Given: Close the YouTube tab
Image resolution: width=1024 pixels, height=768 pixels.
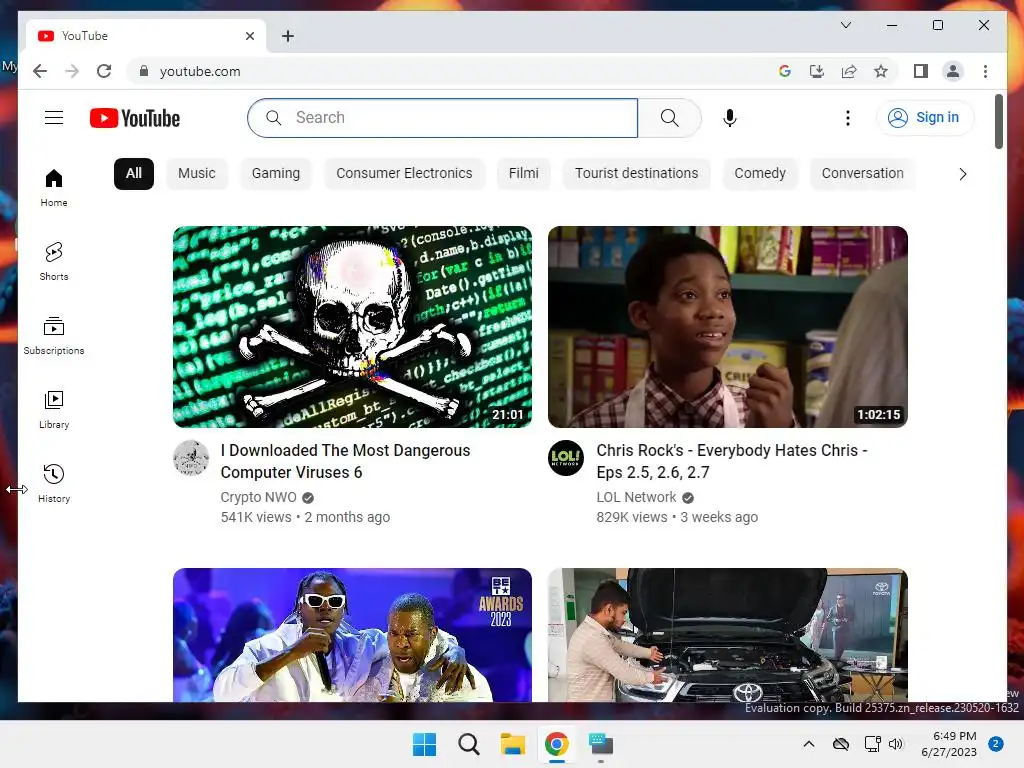Looking at the screenshot, I should pos(249,36).
